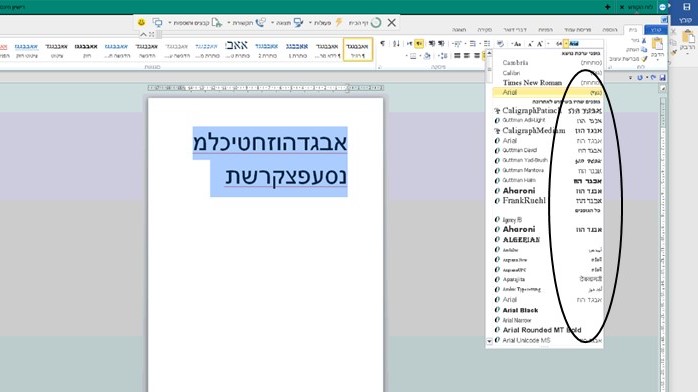This screenshot has height=392, width=698.
Task: Choose FrankRuehl from the font list
Action: click(x=548, y=201)
